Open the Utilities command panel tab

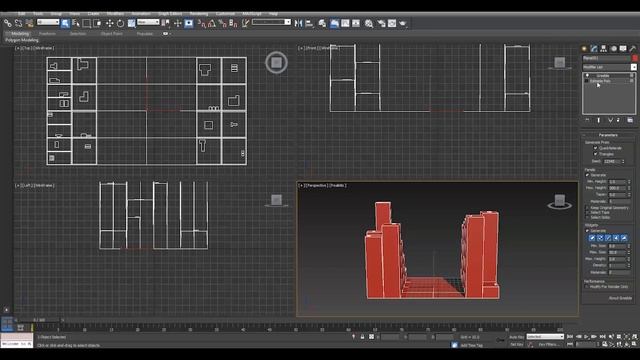[633, 49]
